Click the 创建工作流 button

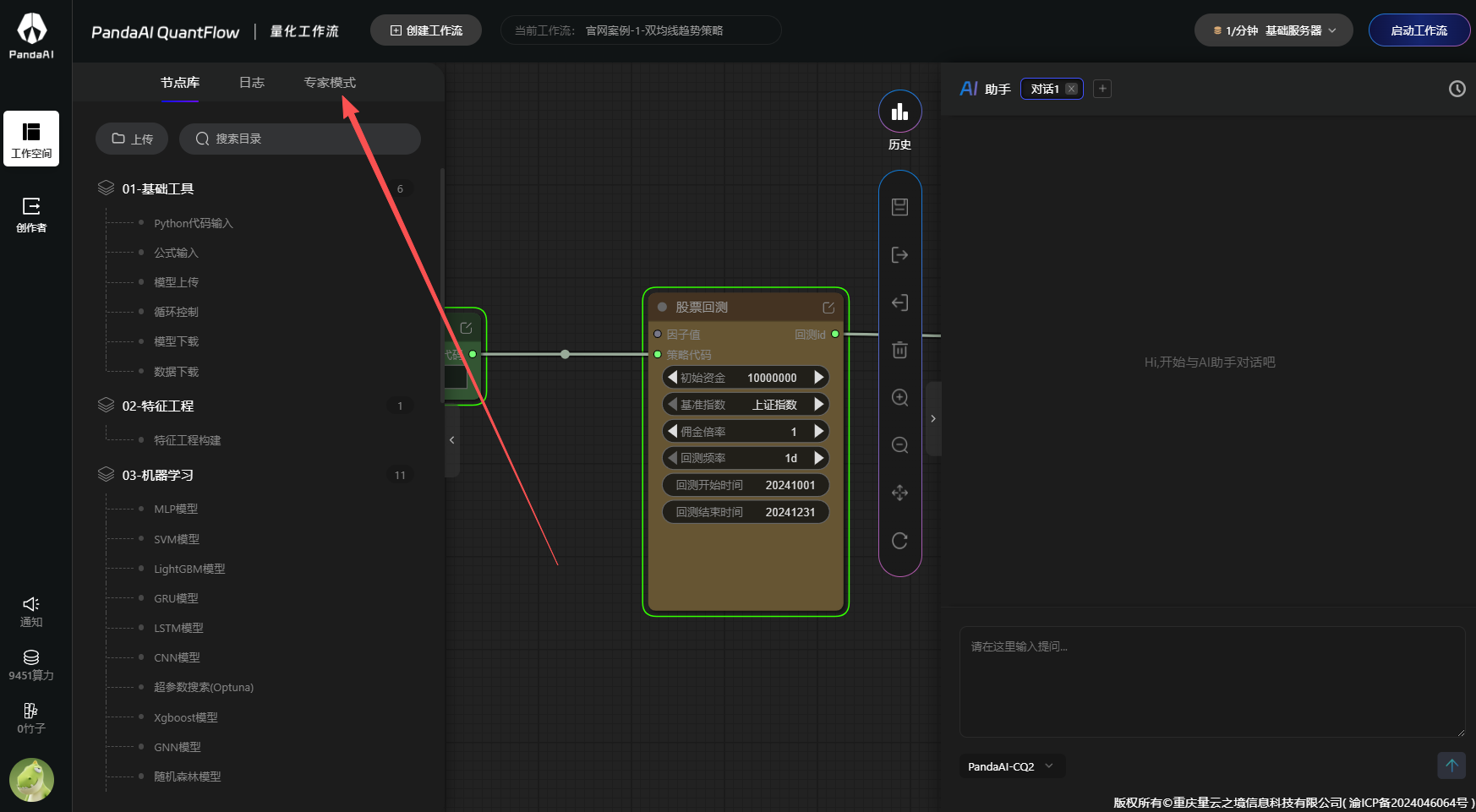(426, 30)
